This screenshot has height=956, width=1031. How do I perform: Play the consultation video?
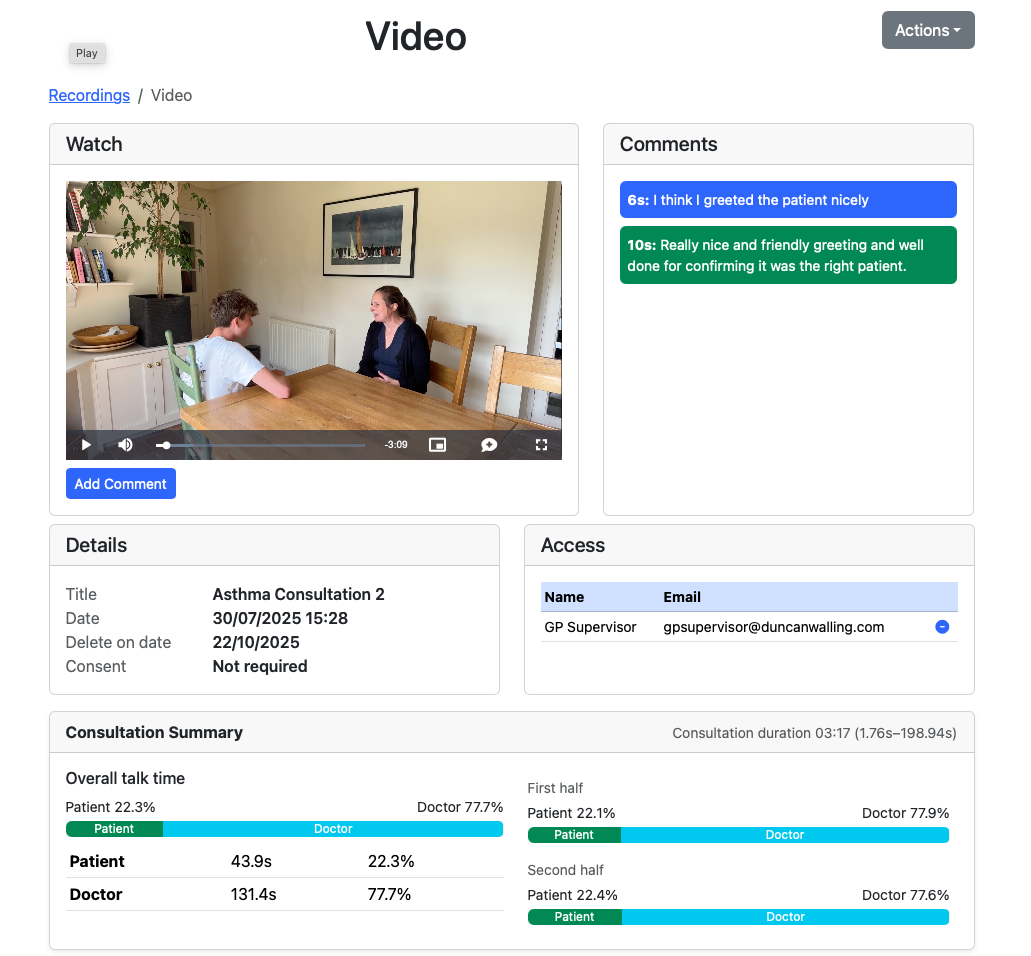click(x=86, y=445)
